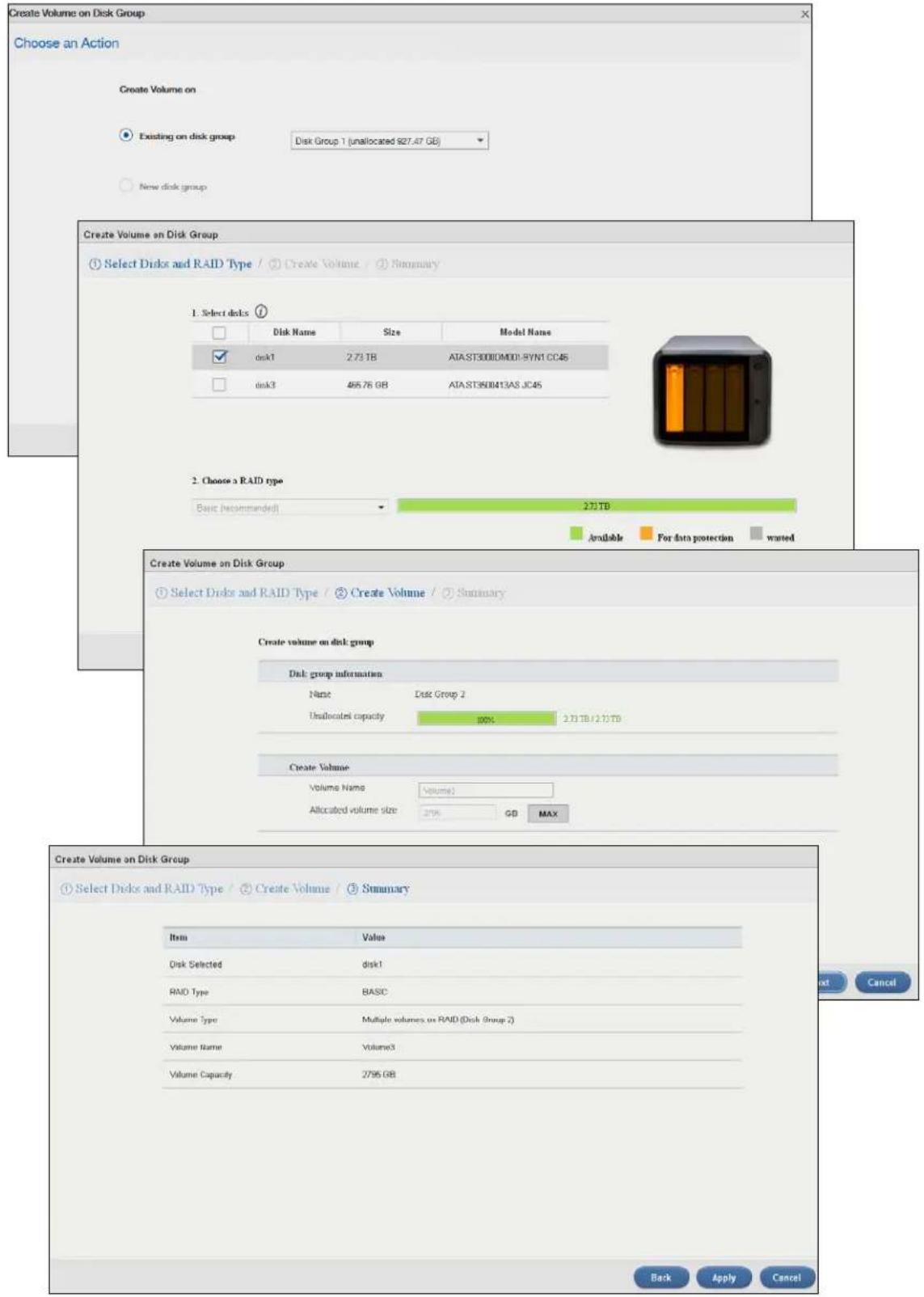Click Summary step in second window
924x1297 pixels.
coord(408,264)
